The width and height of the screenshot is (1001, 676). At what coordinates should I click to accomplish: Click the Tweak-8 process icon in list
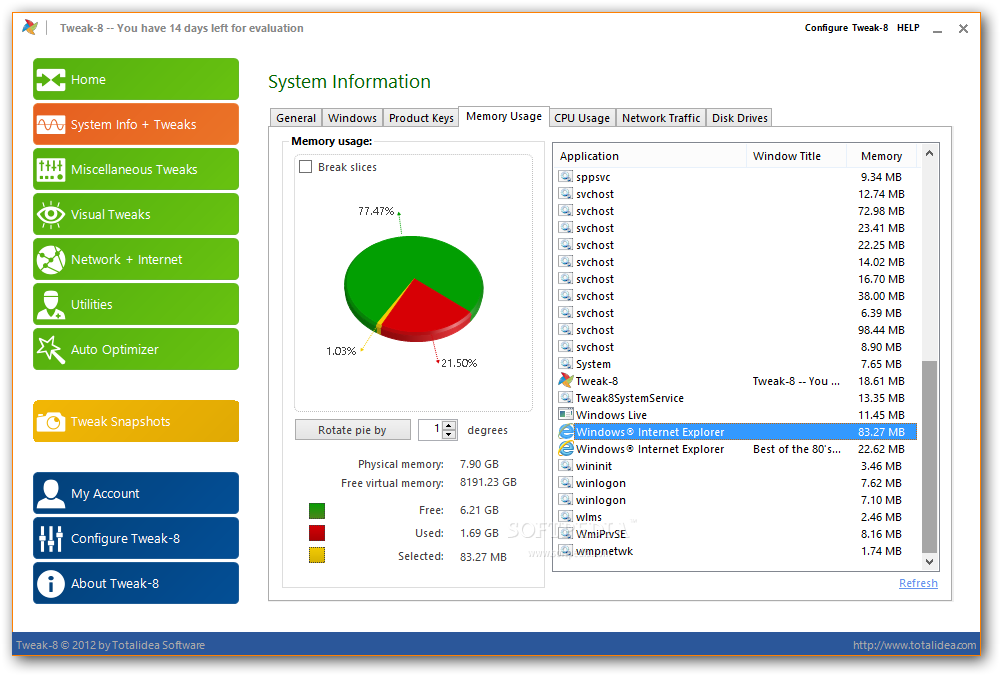pyautogui.click(x=566, y=380)
